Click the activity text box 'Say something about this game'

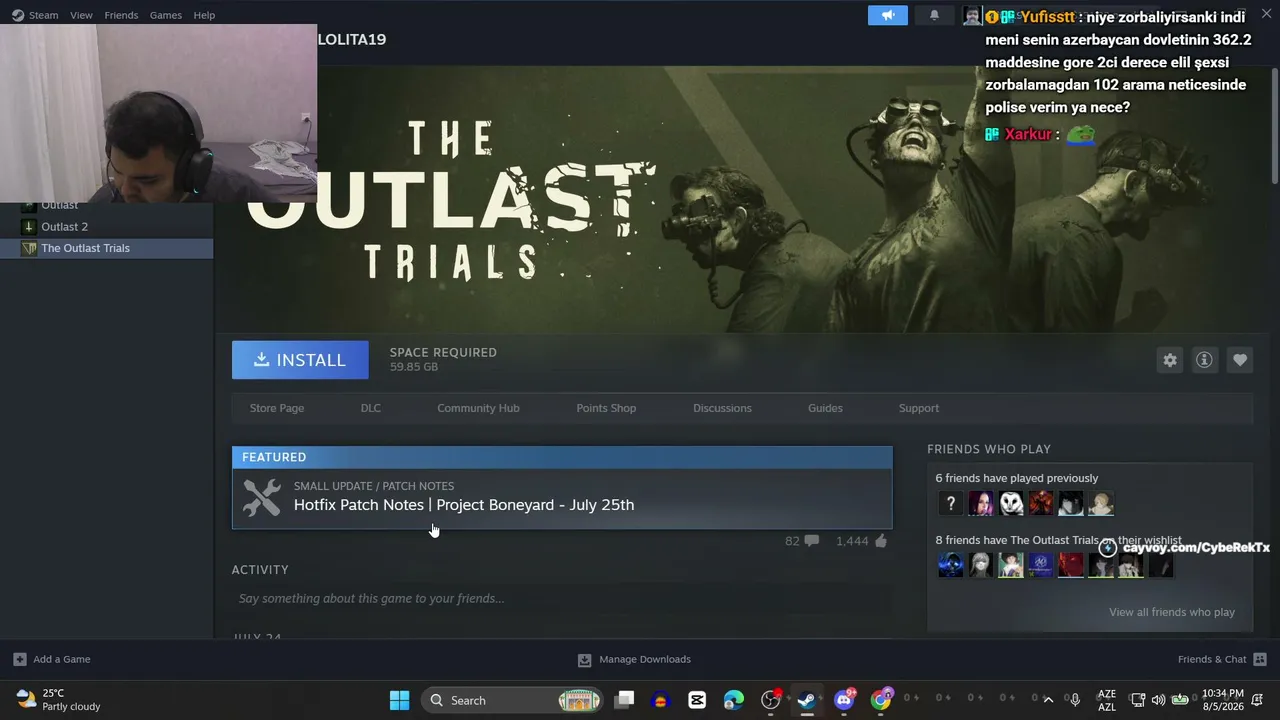point(562,598)
